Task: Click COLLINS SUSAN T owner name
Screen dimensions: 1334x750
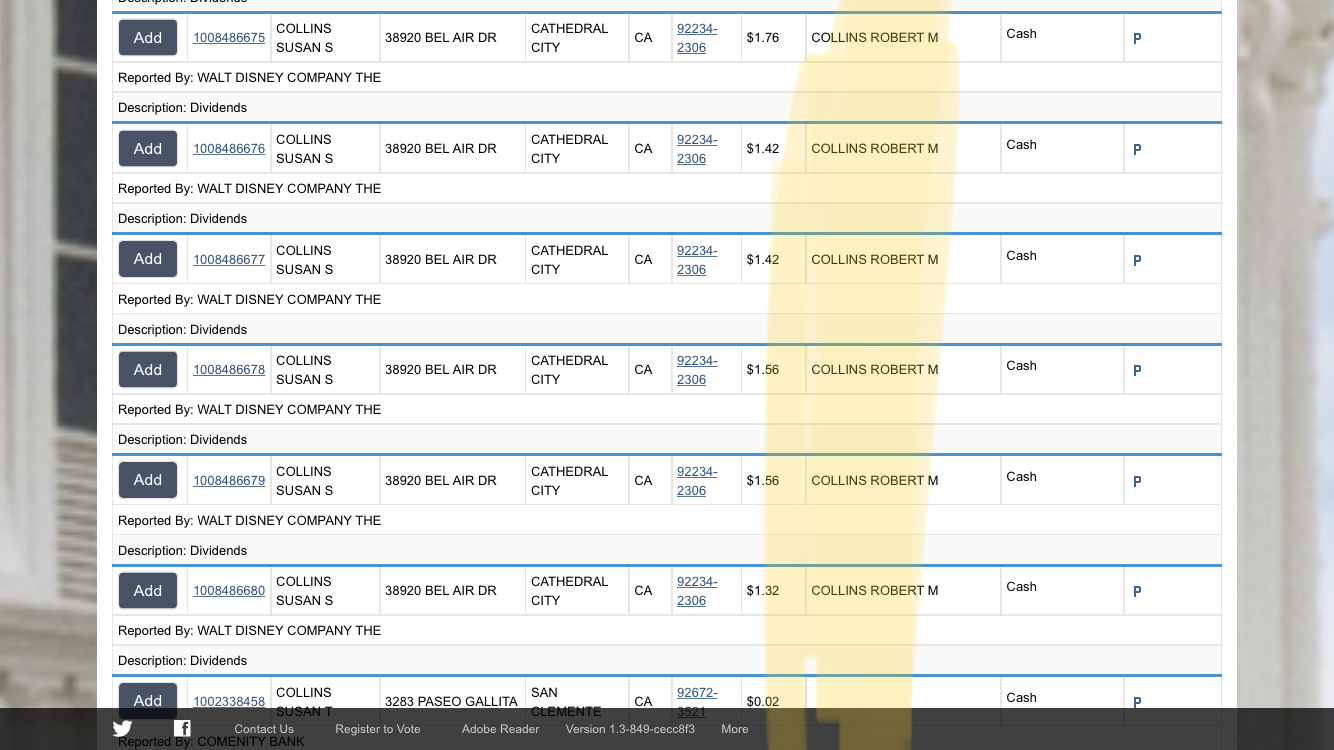Action: [x=304, y=702]
